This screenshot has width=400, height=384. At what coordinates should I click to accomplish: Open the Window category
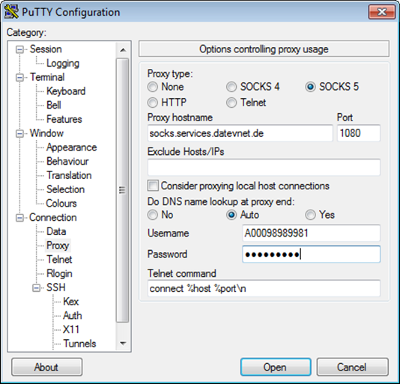click(x=46, y=133)
